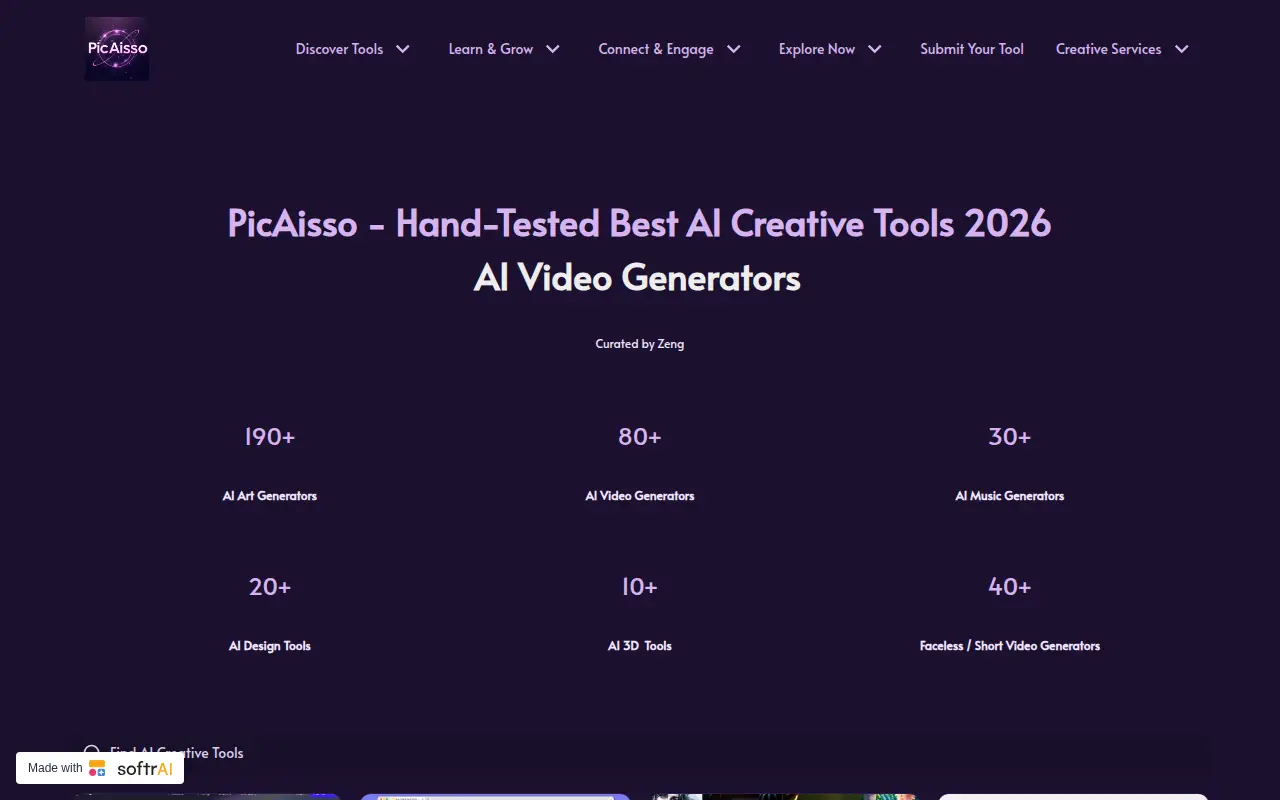Click the Softr logo icon in badge
Screen dimensions: 1280x800
point(97,768)
